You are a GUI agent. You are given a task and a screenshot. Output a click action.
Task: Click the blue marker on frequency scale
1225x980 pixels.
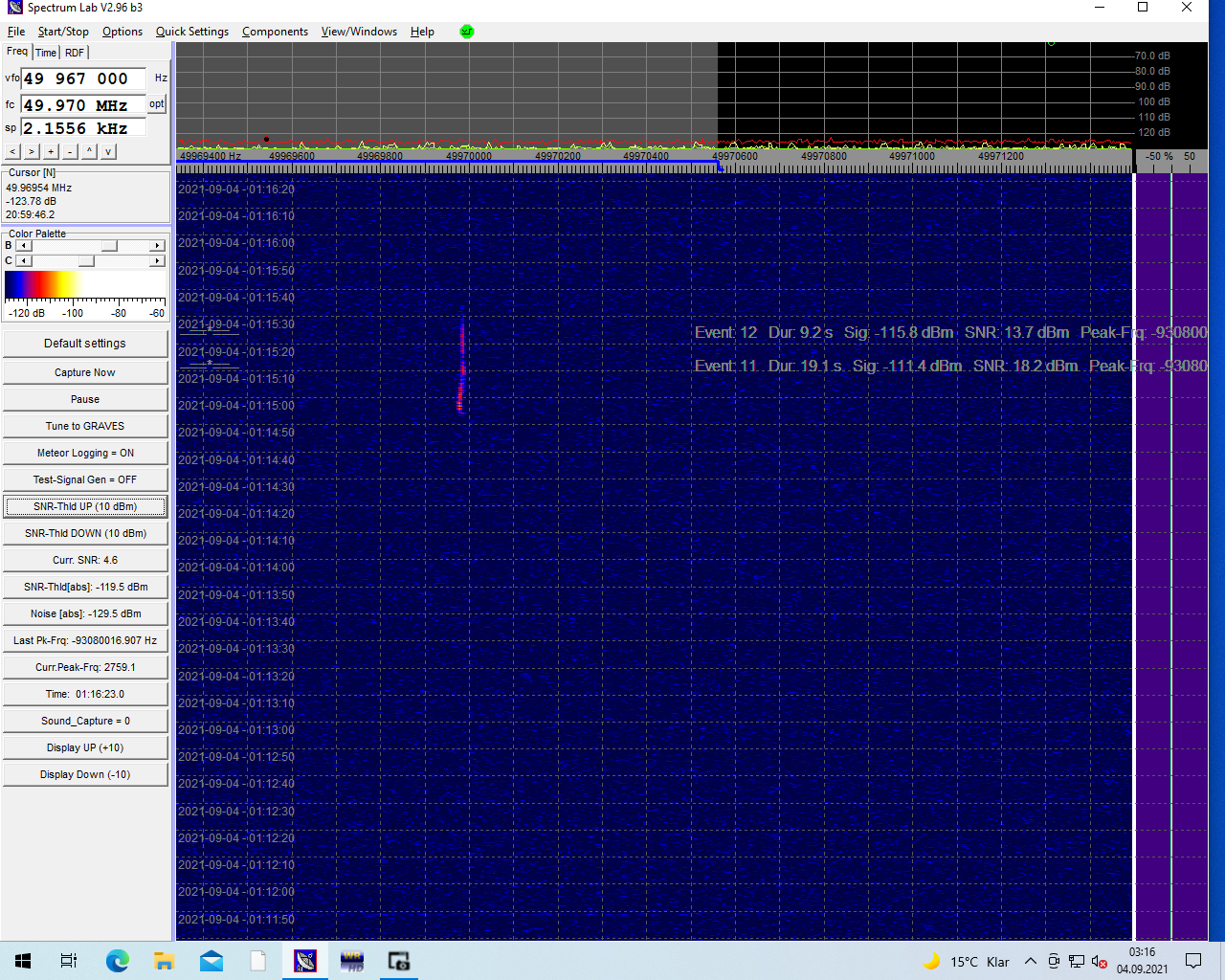click(x=720, y=167)
